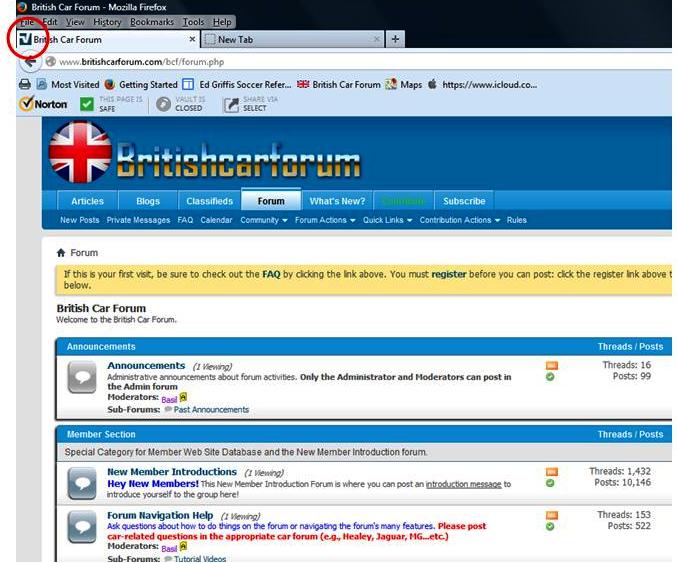Image resolution: width=677 pixels, height=563 pixels.
Task: Click the Forum Navigation Help forum icon
Action: (x=82, y=527)
